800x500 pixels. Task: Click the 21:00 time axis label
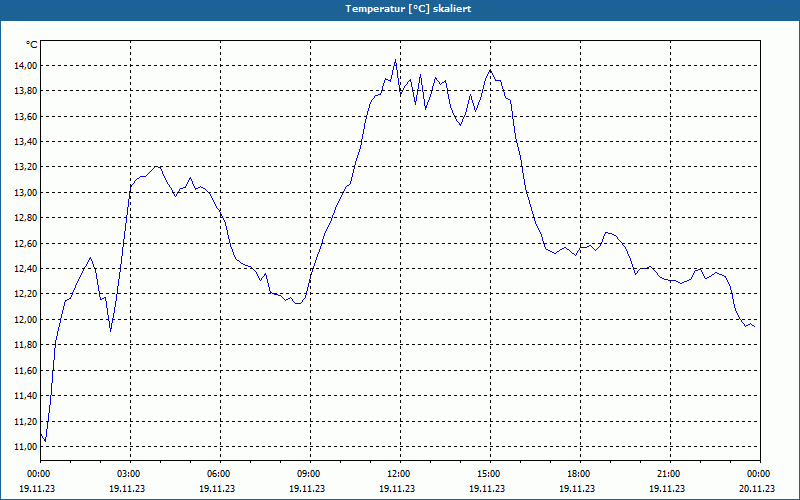pyautogui.click(x=670, y=474)
